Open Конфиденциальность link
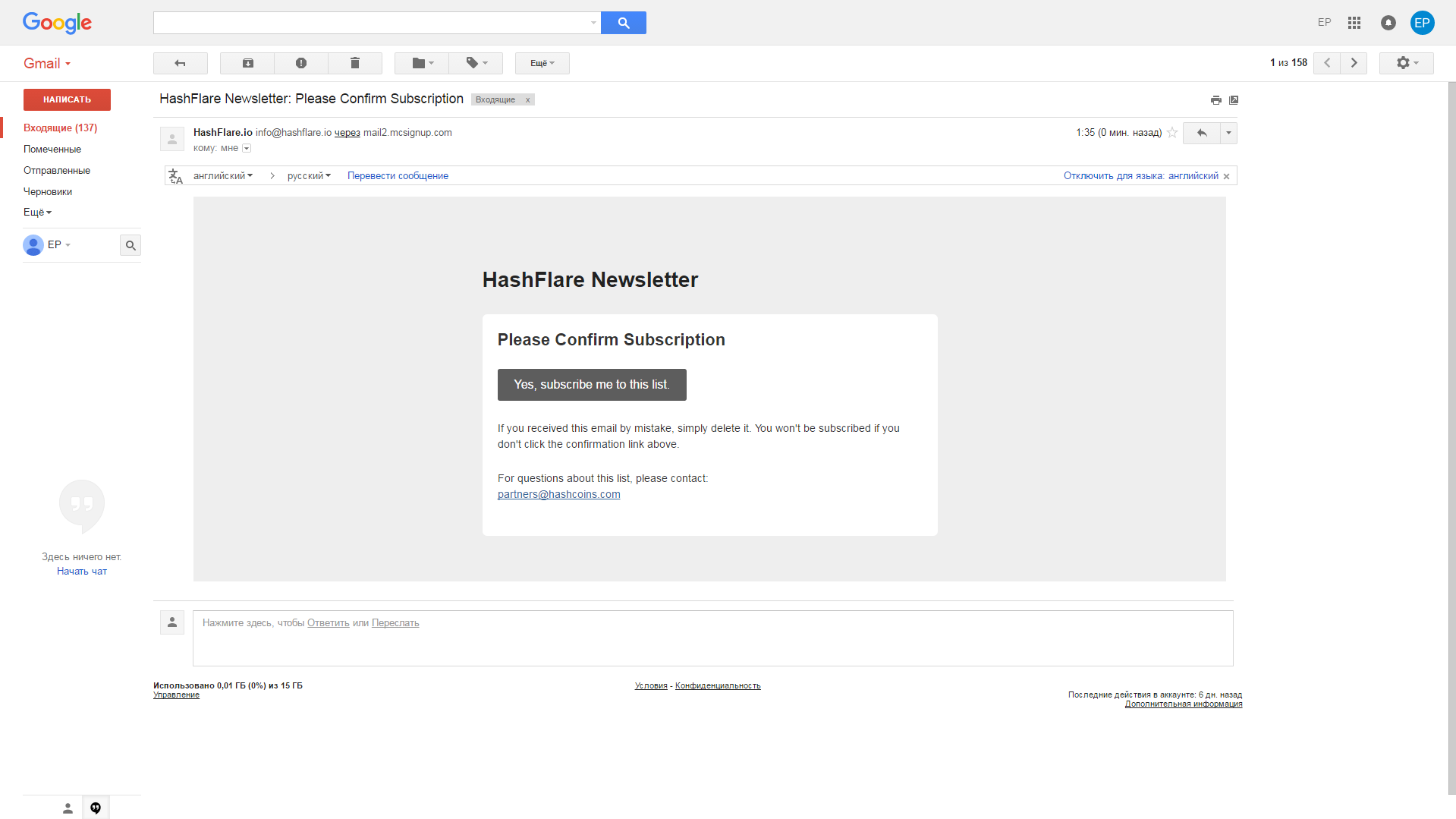The image size is (1456, 819). 718,685
